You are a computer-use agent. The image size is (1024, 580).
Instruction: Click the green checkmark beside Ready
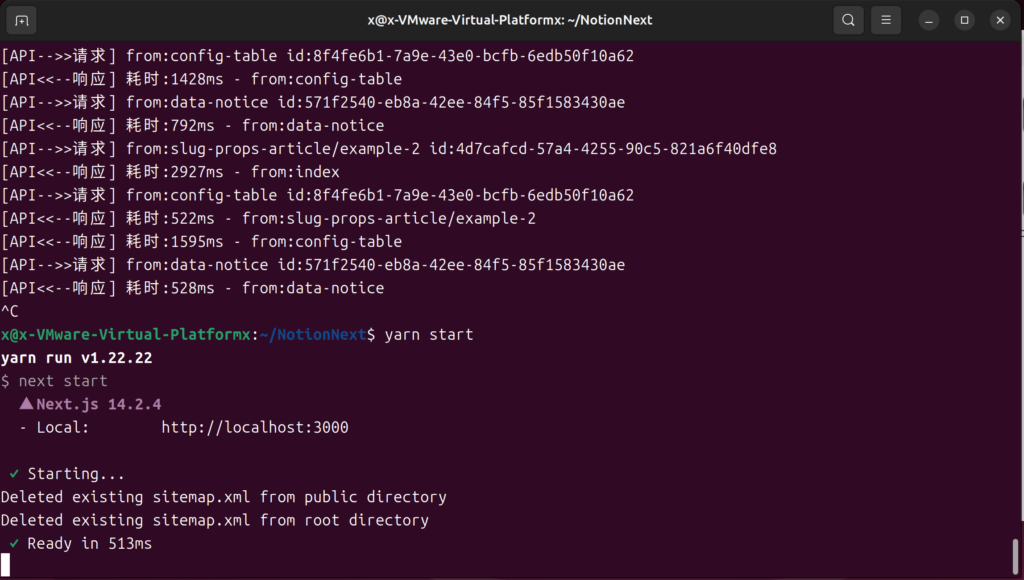[14, 543]
